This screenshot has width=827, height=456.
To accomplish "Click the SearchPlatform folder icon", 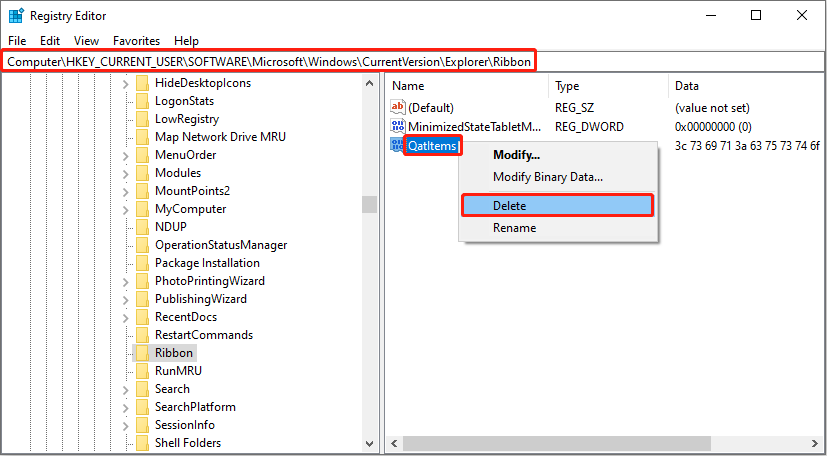I will [142, 407].
